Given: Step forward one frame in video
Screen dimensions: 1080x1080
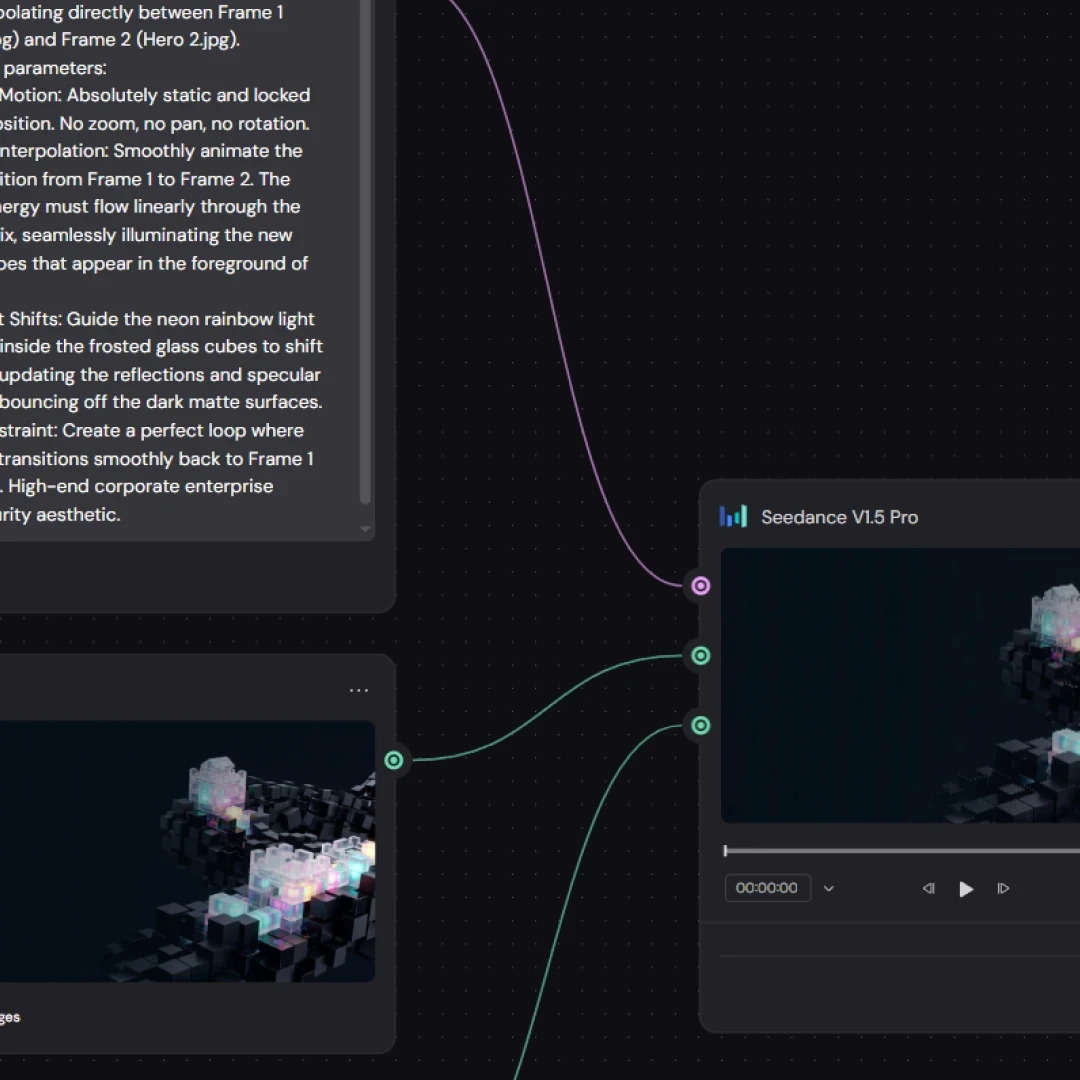Looking at the screenshot, I should click(x=1003, y=889).
